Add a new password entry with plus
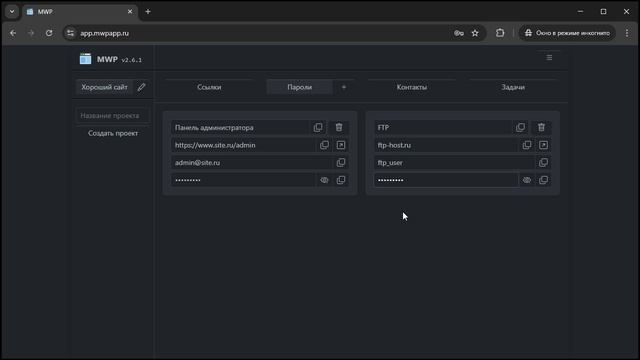This screenshot has width=640, height=360. point(344,87)
